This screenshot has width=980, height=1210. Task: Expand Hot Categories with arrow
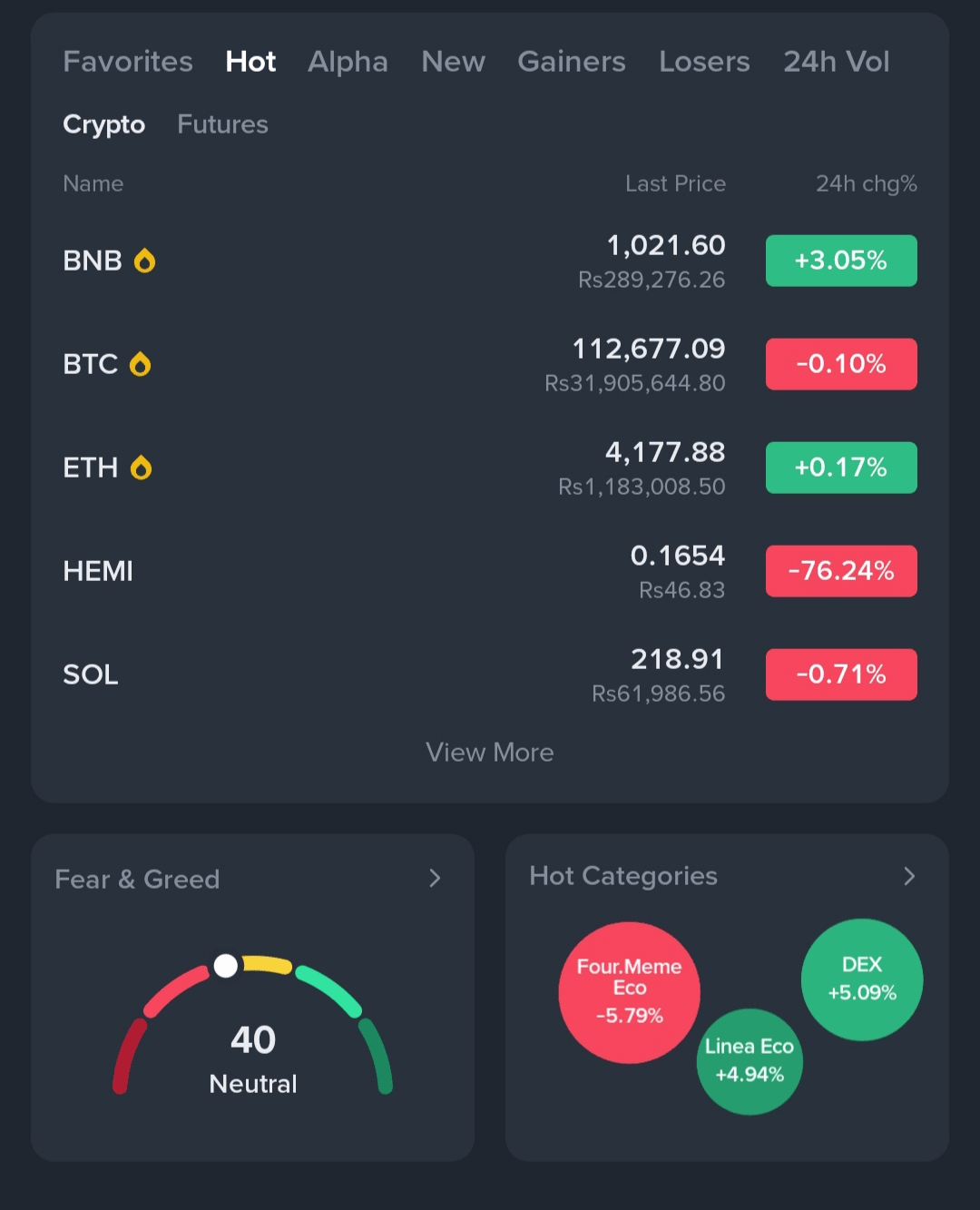(x=909, y=876)
